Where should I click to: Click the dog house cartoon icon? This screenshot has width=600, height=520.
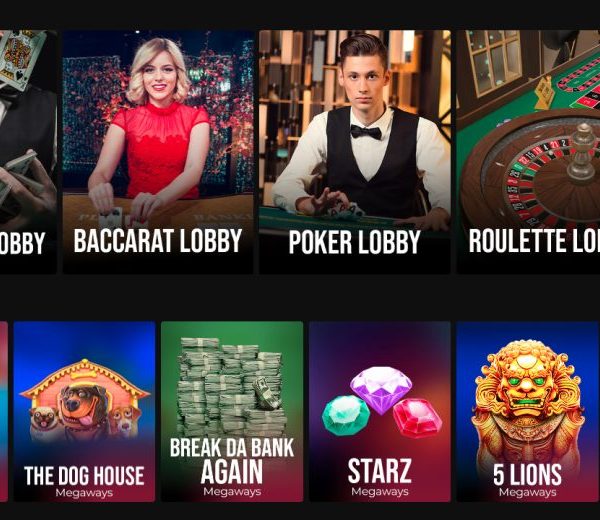click(84, 400)
